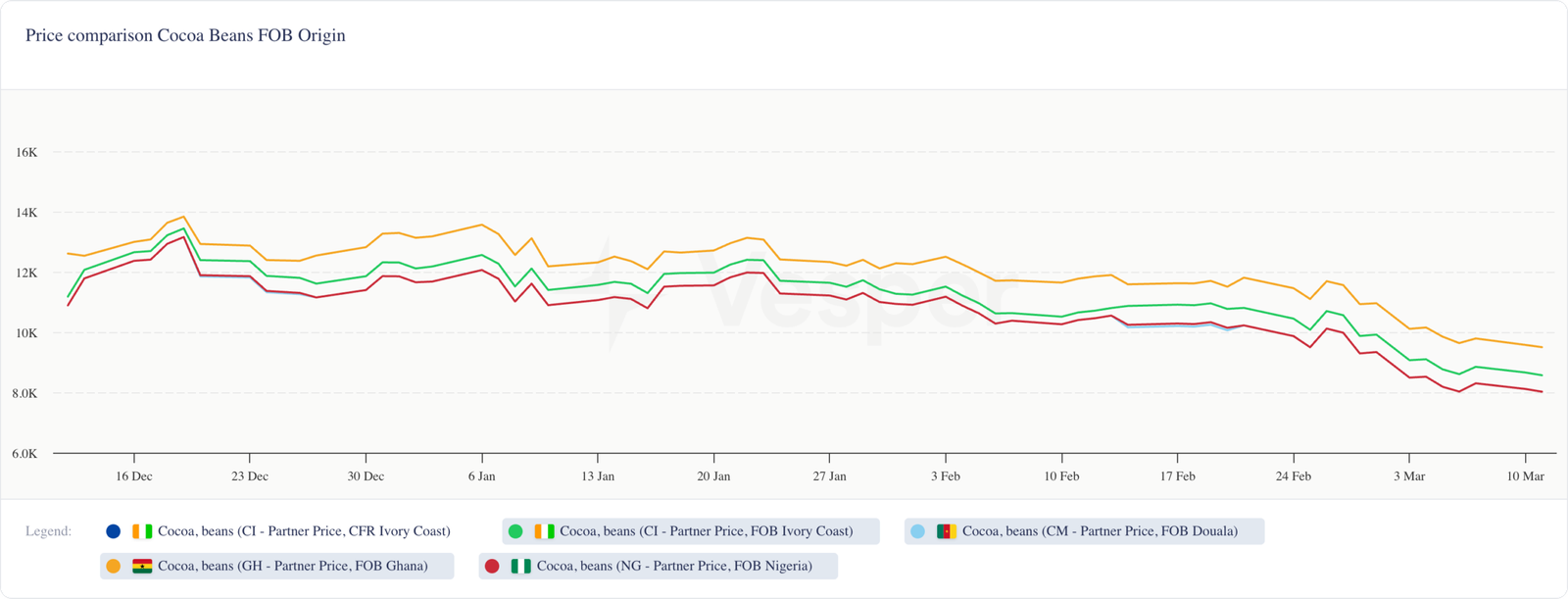Select the 24 Feb date on the x-axis
This screenshot has width=1568, height=599.
click(1293, 476)
